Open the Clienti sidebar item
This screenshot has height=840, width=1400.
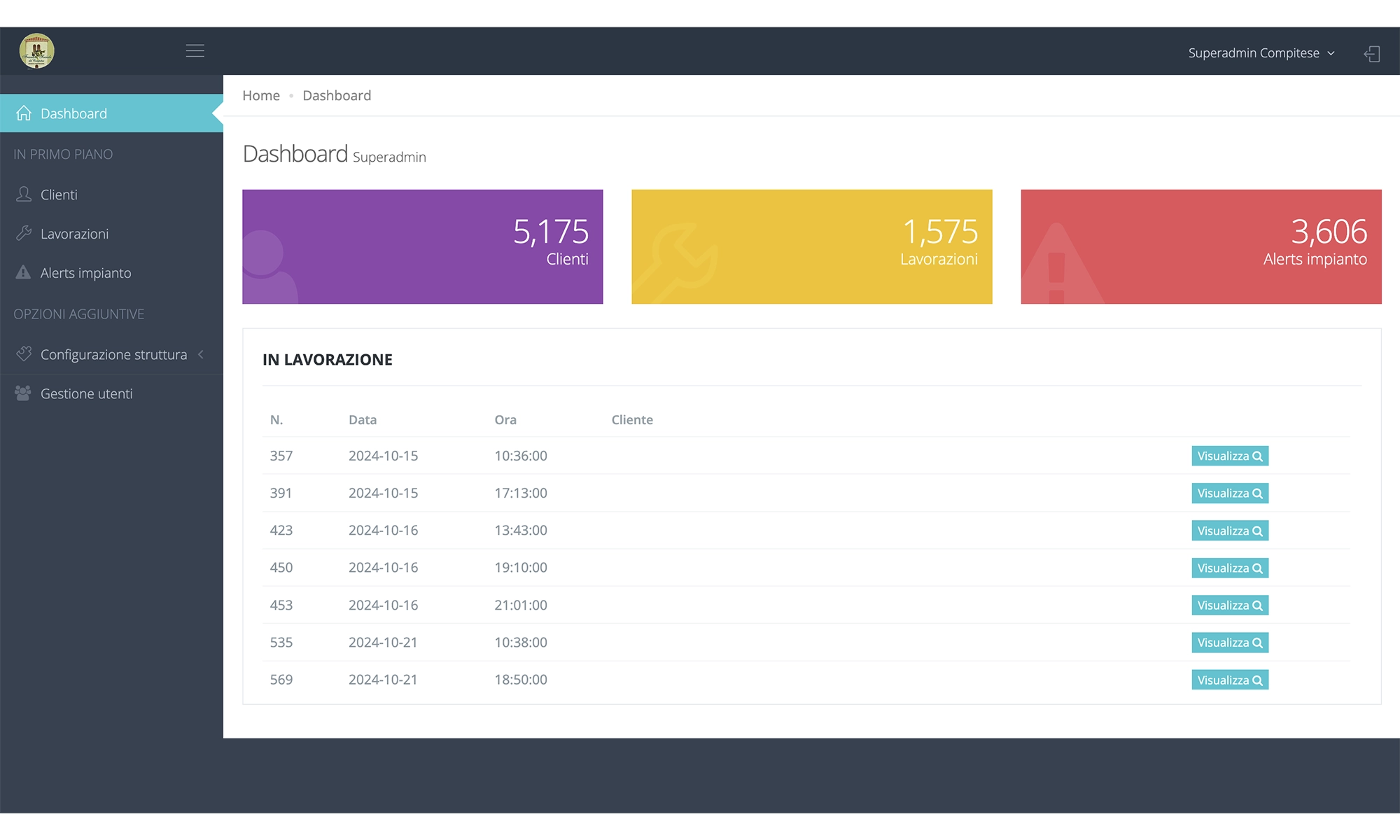[x=111, y=195]
